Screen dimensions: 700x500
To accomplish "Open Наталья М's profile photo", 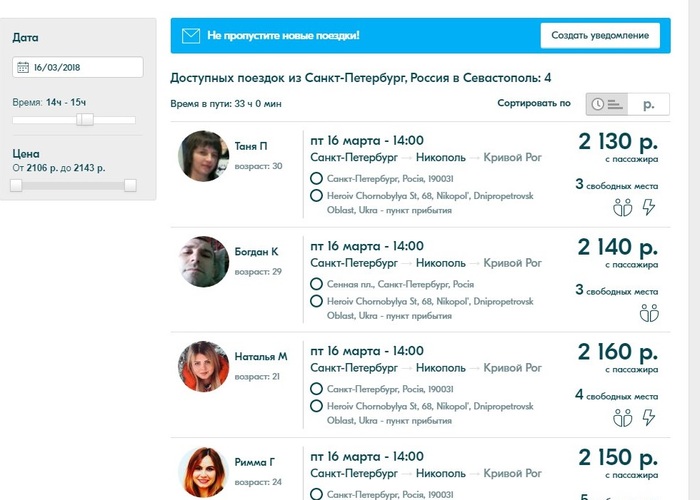I will pyautogui.click(x=203, y=367).
